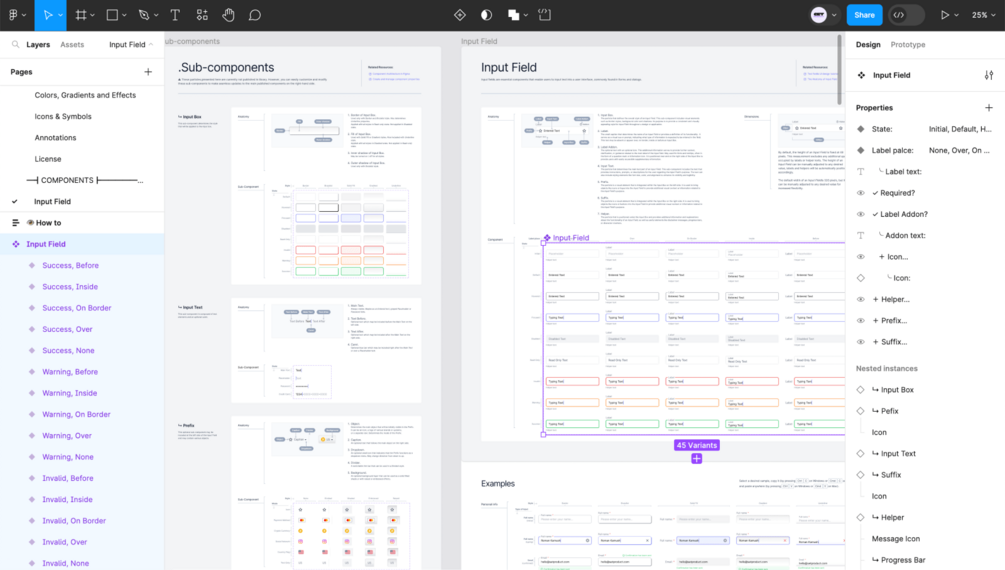Select the Comment tool
This screenshot has height=570, width=1005.
(x=254, y=15)
